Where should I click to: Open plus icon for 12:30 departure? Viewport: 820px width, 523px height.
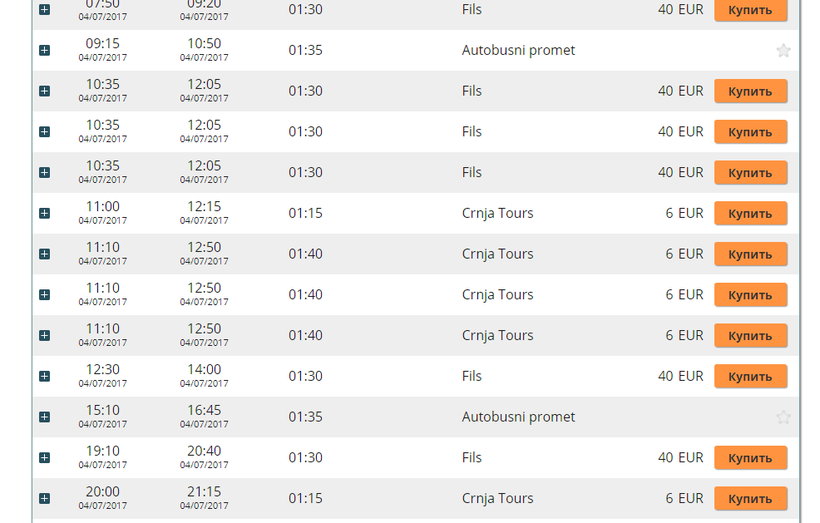click(x=44, y=376)
